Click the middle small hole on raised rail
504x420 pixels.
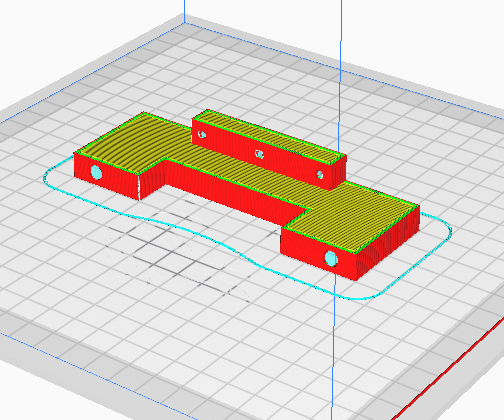[x=259, y=154]
